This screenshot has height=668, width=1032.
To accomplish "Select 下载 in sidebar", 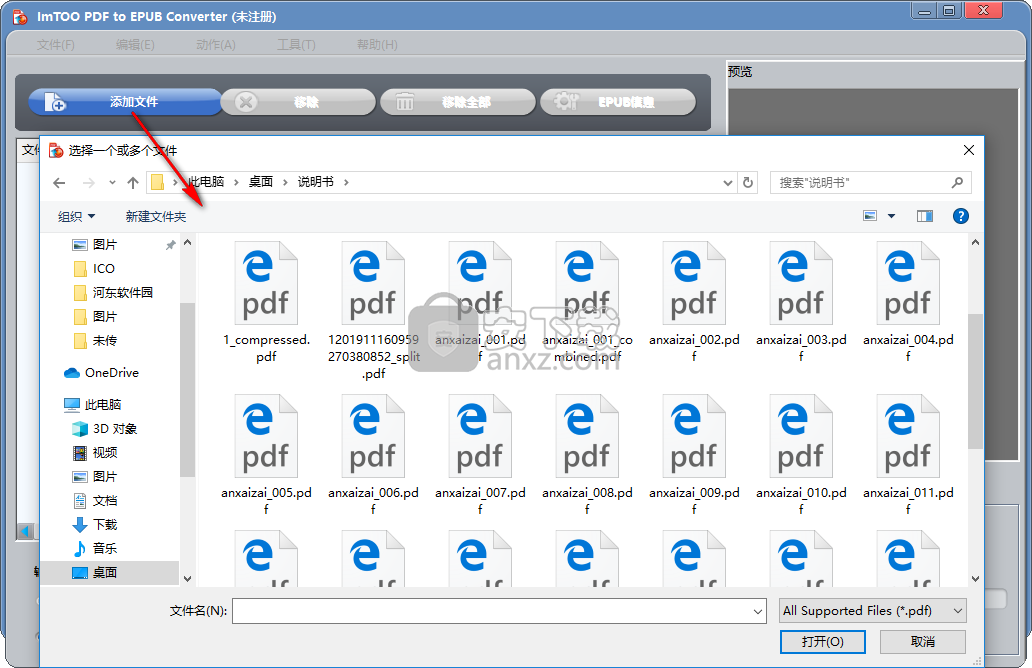I will [105, 525].
